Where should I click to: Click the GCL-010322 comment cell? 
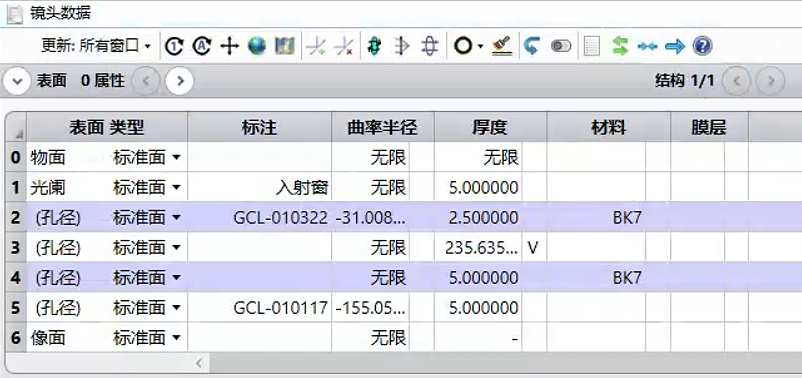tap(259, 218)
